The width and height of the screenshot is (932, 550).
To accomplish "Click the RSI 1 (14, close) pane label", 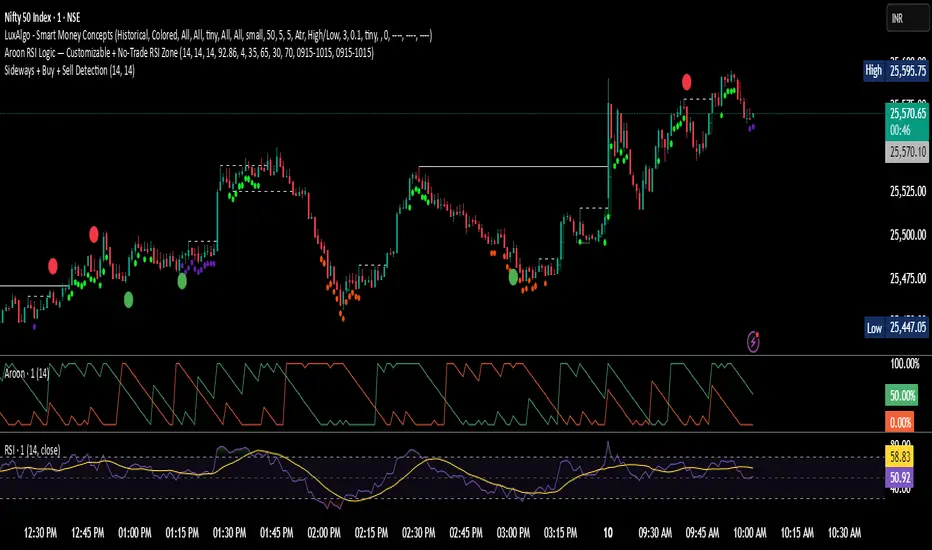I will click(32, 450).
